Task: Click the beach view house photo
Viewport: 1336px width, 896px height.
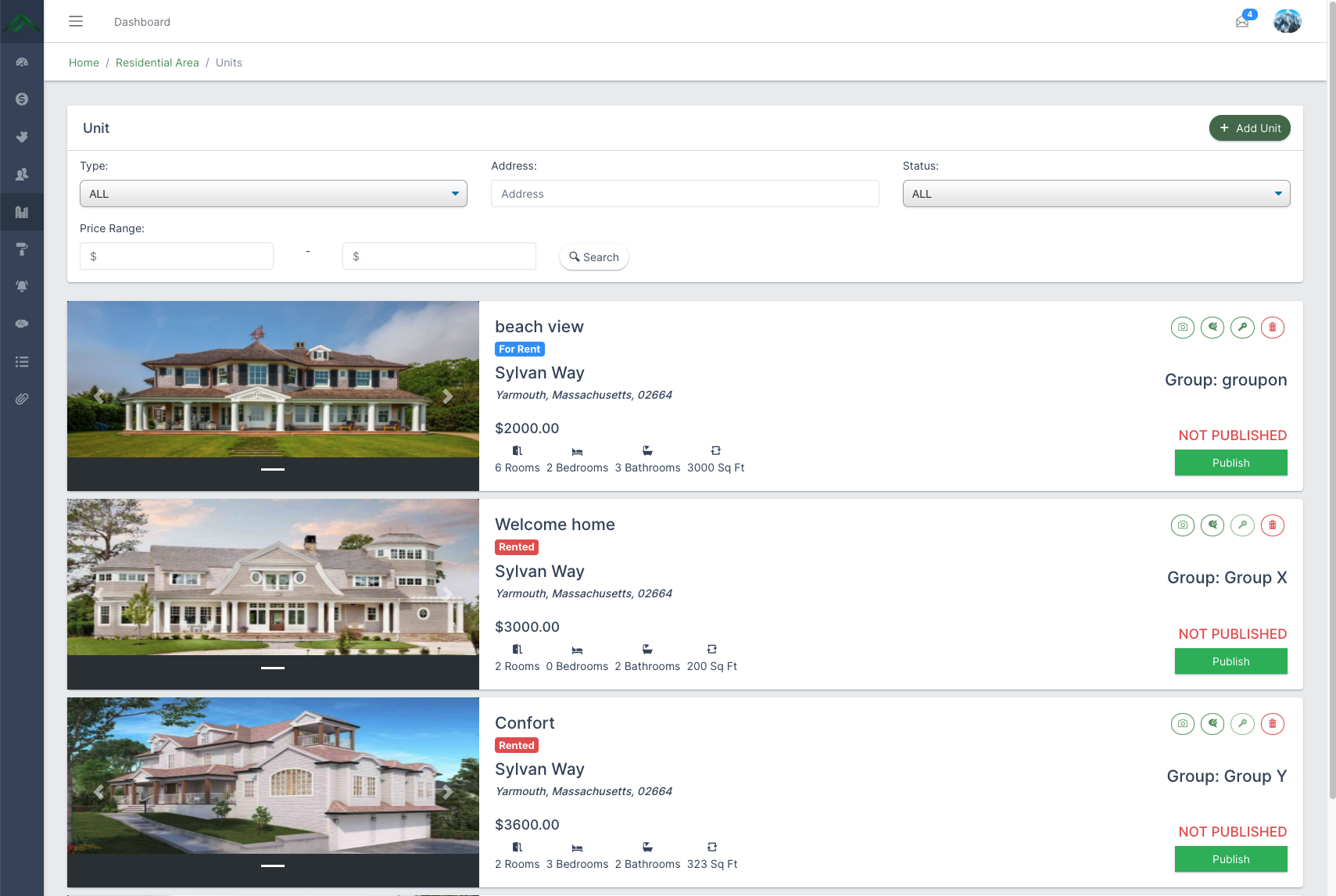Action: (273, 379)
